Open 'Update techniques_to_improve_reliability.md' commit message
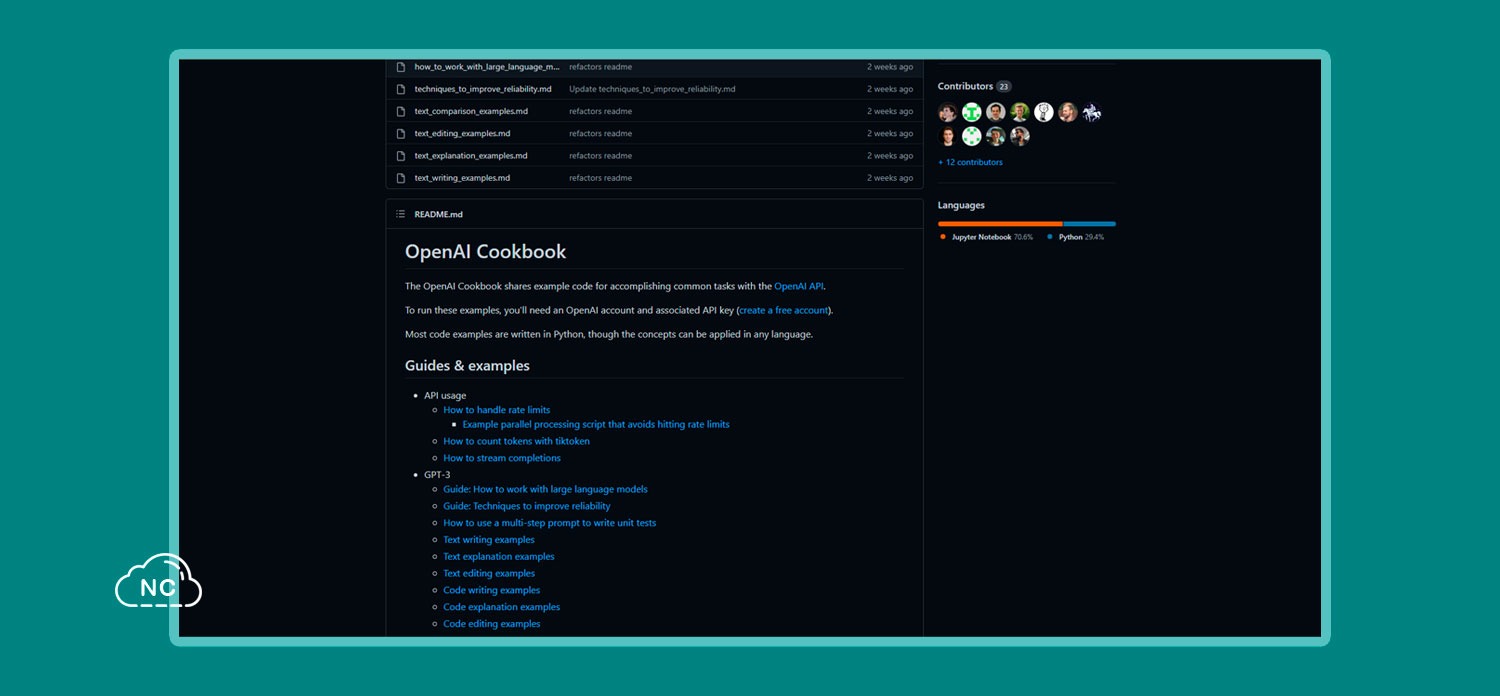This screenshot has height=696, width=1500. (x=652, y=89)
